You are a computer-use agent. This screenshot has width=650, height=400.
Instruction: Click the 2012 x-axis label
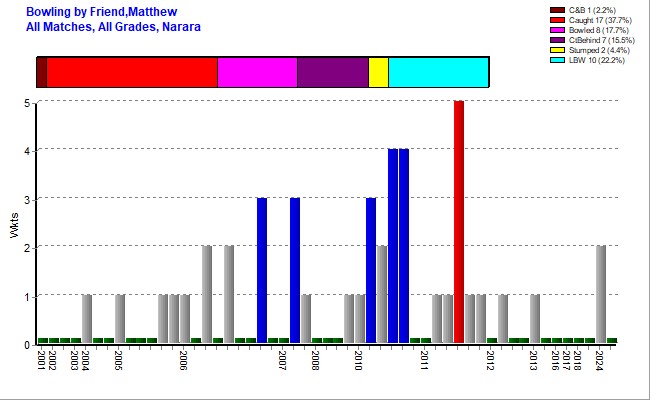pyautogui.click(x=490, y=360)
